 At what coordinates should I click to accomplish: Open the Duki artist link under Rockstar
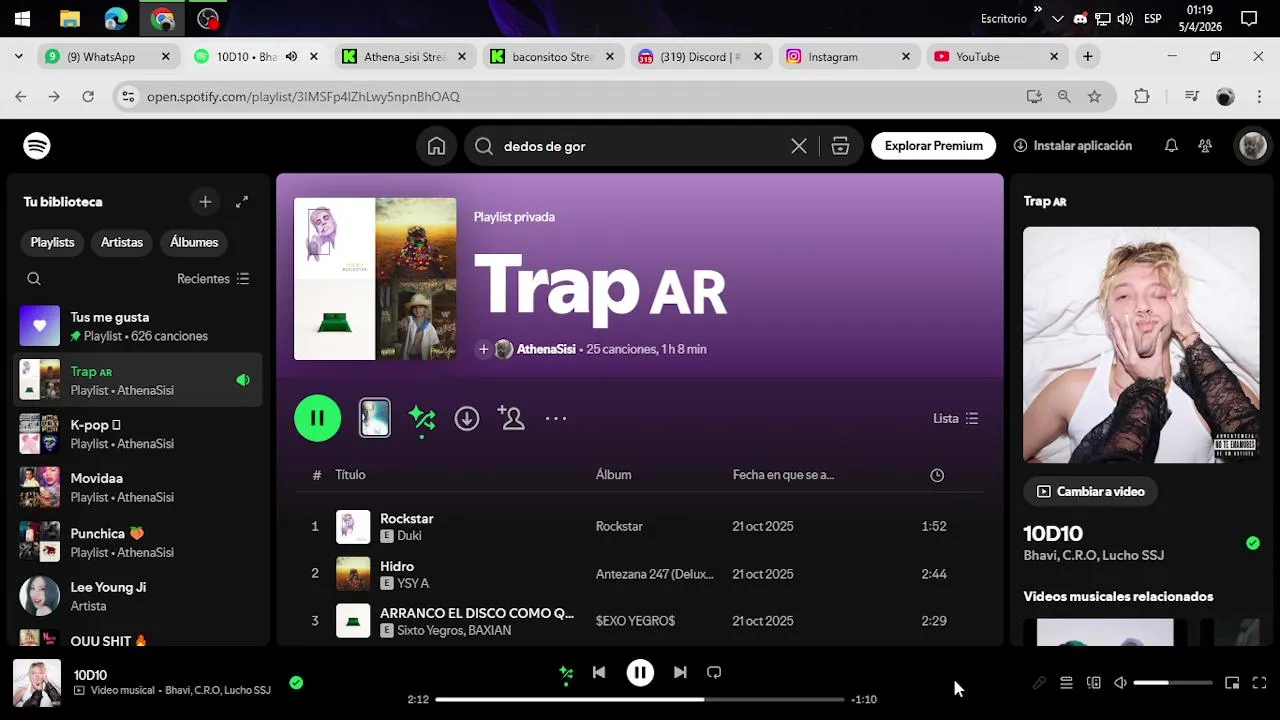pos(409,536)
